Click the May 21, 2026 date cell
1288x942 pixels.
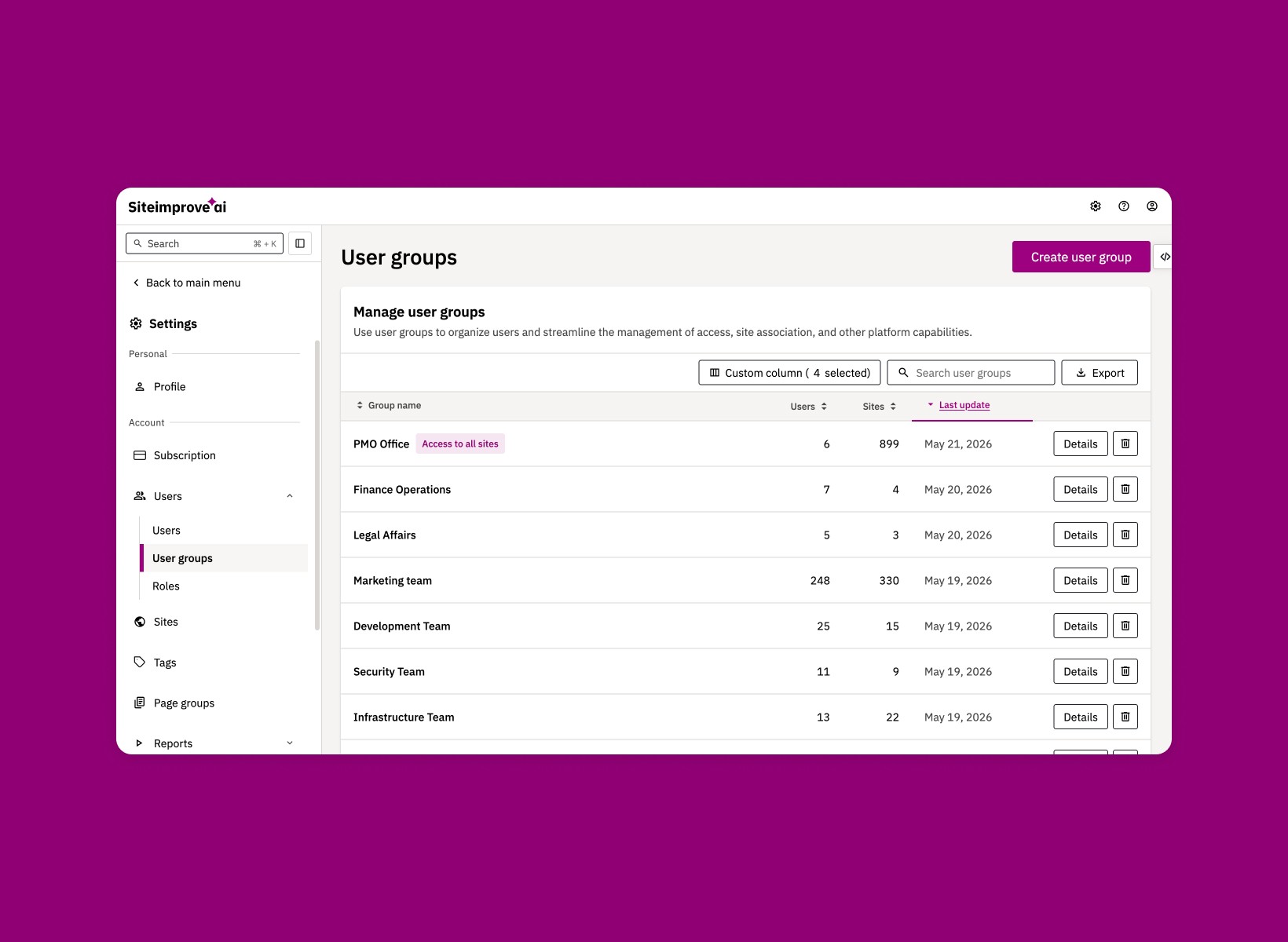pyautogui.click(x=958, y=444)
